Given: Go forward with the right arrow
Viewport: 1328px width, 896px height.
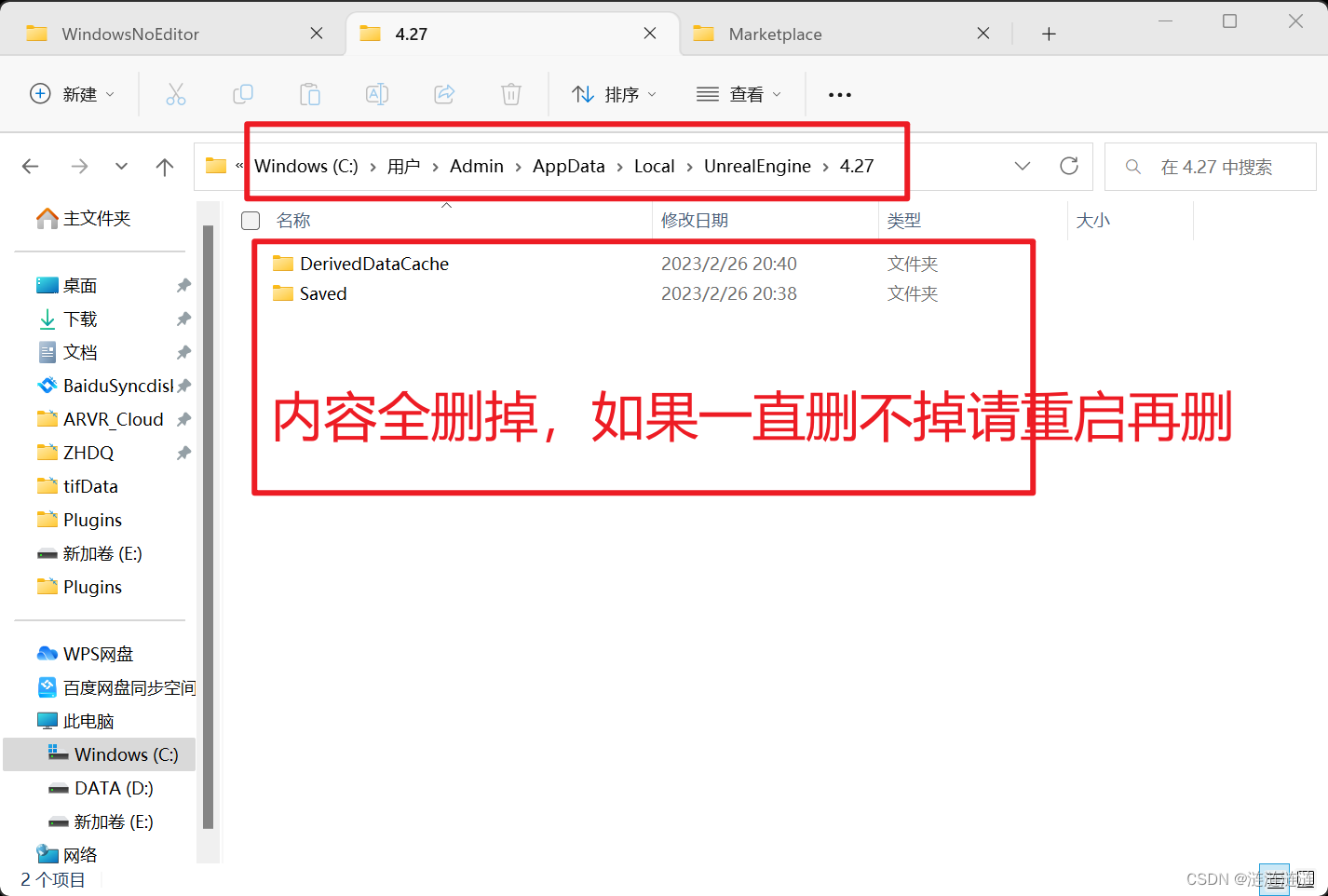Looking at the screenshot, I should 80,167.
